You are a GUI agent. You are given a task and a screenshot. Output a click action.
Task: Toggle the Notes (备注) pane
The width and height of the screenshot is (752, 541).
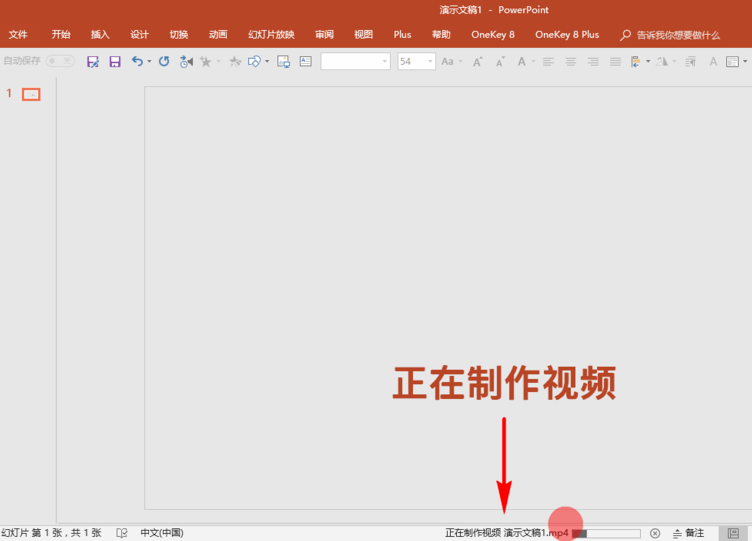click(688, 533)
